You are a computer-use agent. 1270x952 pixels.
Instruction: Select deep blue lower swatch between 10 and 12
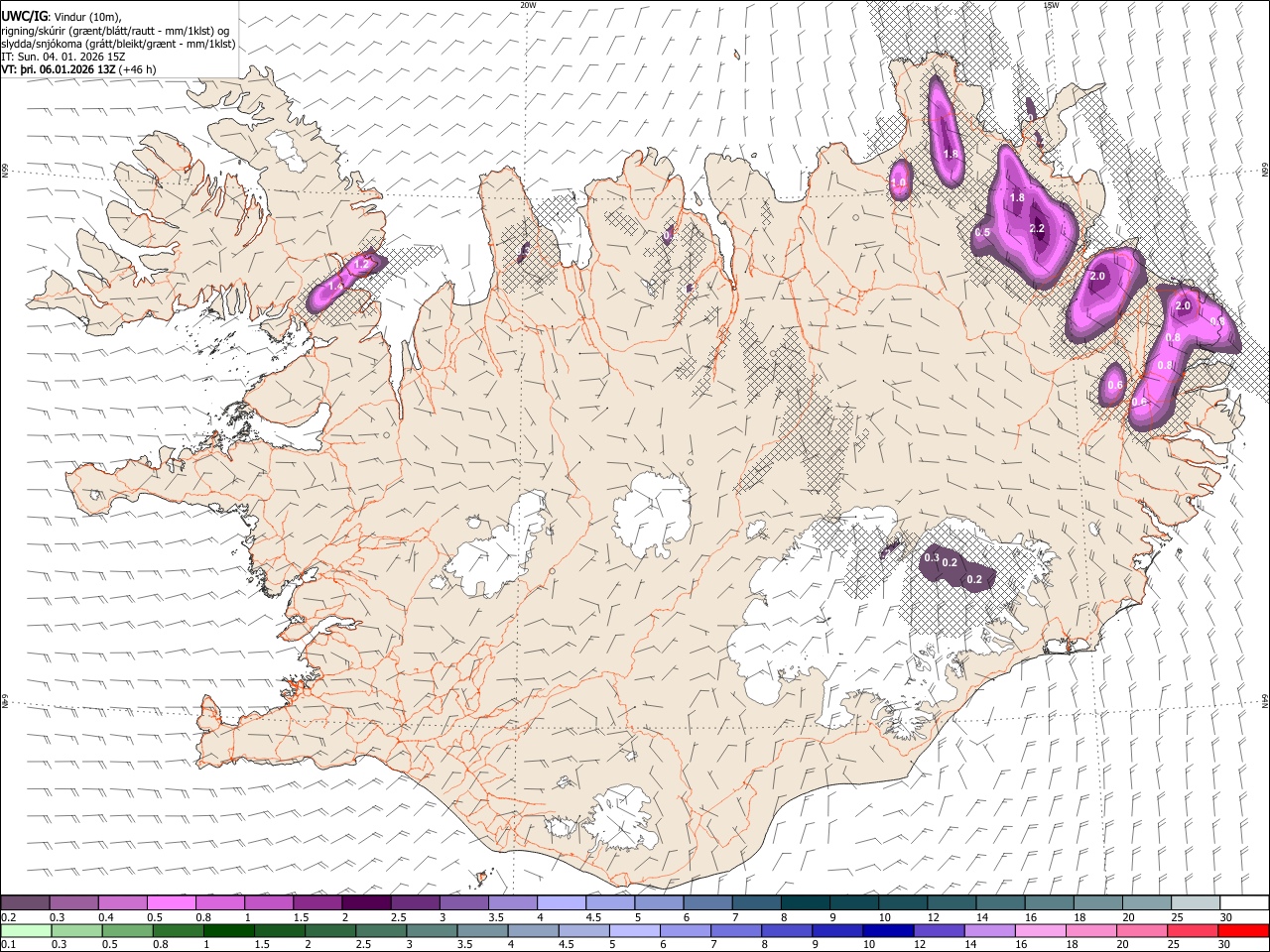click(889, 930)
